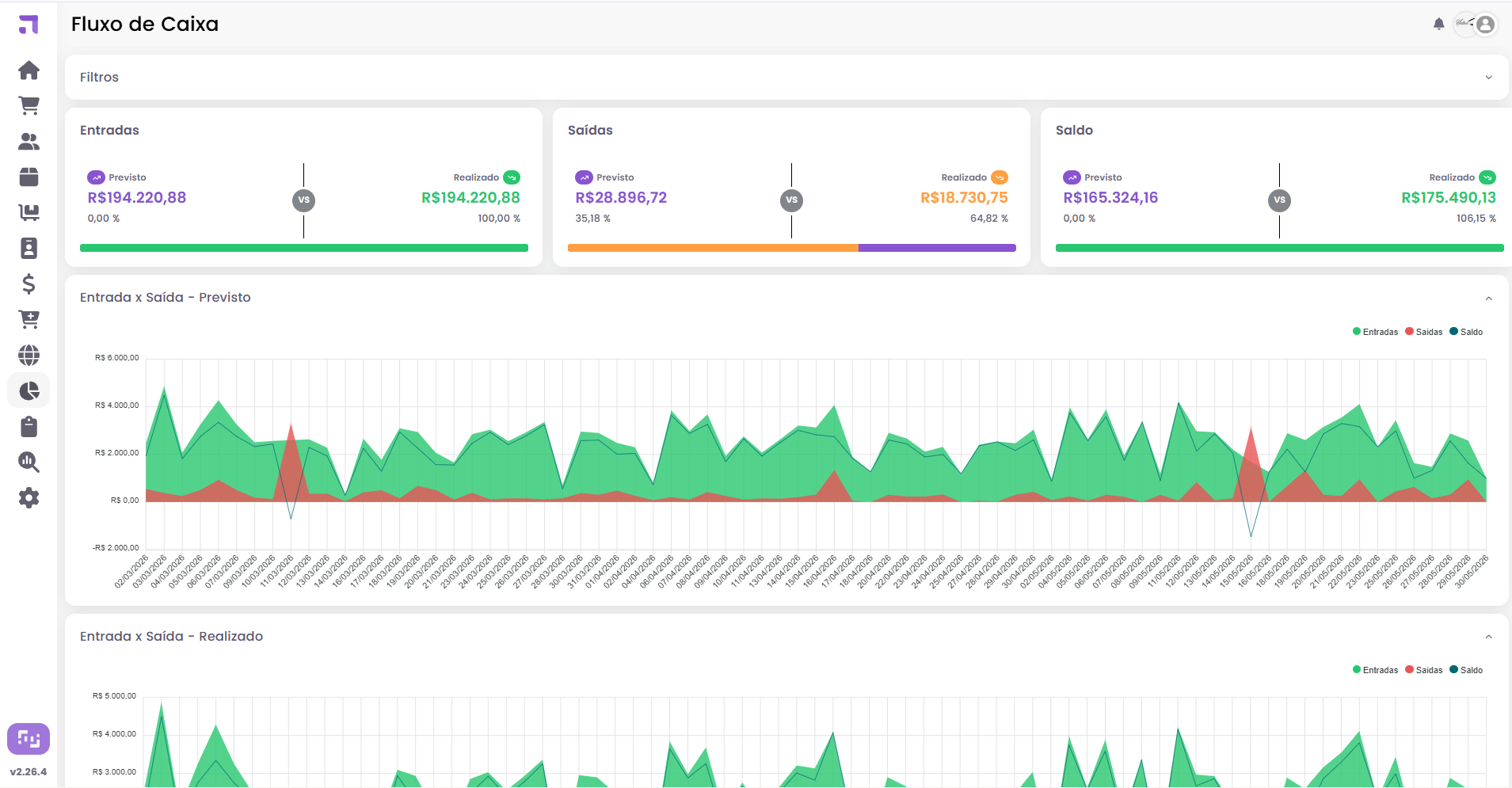The height and width of the screenshot is (788, 1512).
Task: Click the Entradas Realizado value R$194.220,88
Action: (x=470, y=197)
